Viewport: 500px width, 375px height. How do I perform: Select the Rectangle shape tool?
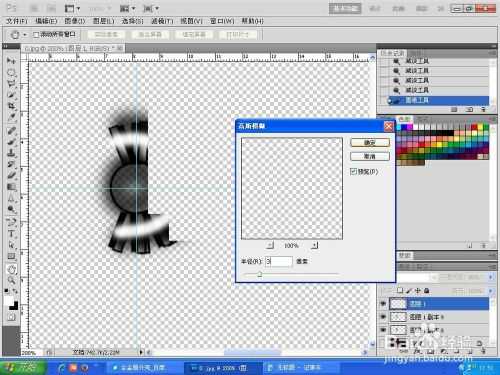(x=11, y=257)
